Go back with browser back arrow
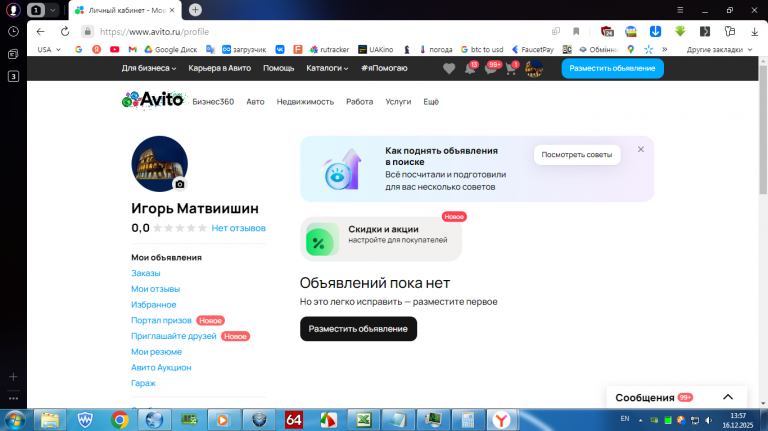The image size is (768, 431). pos(41,31)
